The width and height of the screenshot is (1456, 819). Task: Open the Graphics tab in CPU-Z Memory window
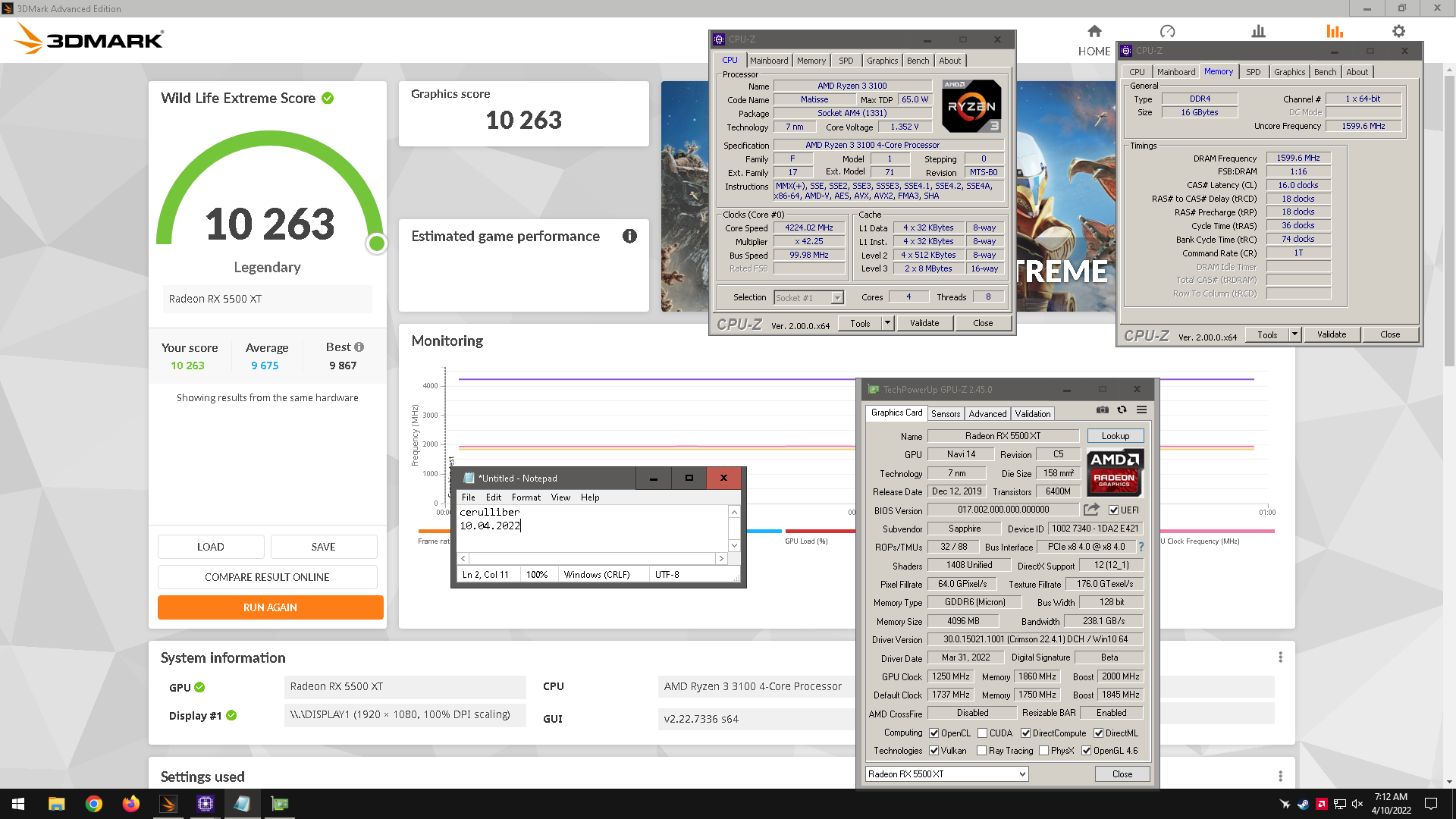tap(1289, 72)
